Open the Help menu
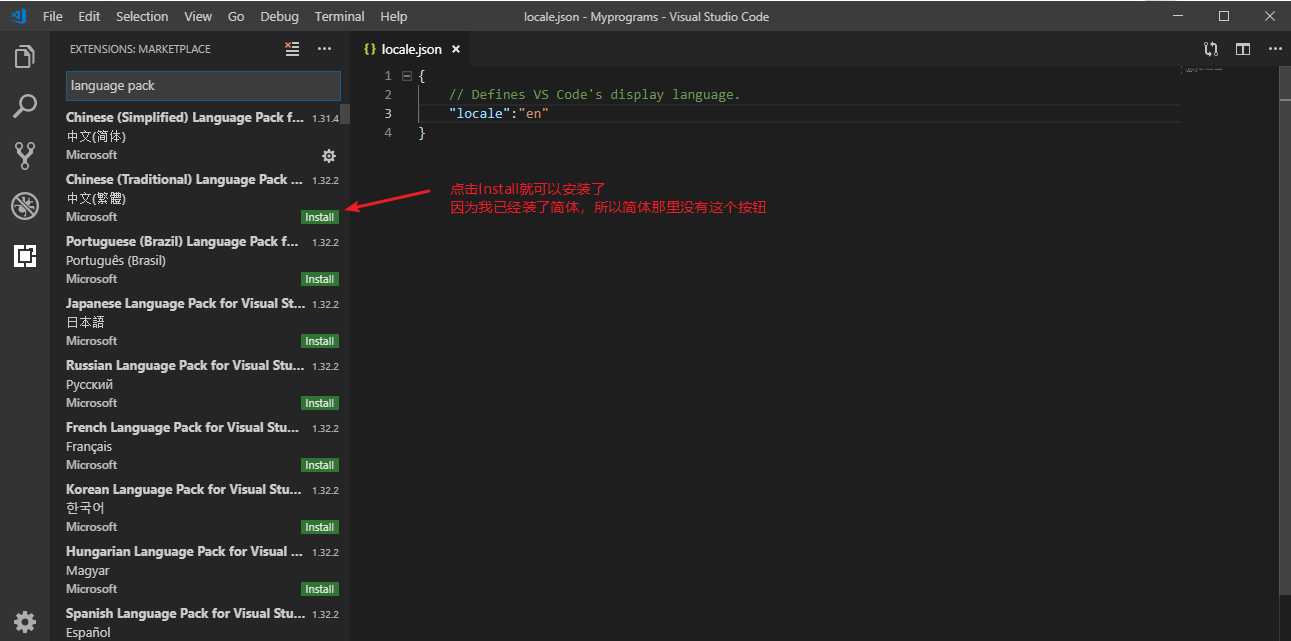The image size is (1291, 641). click(394, 16)
